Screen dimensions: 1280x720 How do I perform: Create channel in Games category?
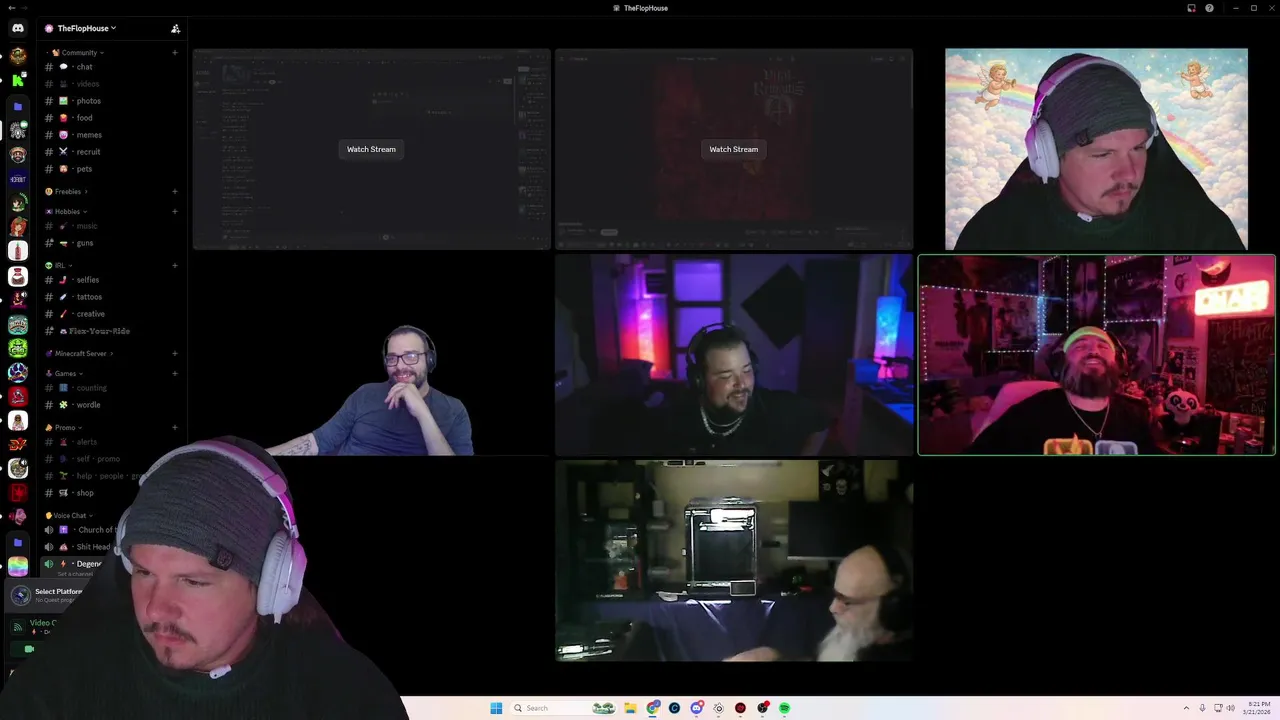pos(175,373)
